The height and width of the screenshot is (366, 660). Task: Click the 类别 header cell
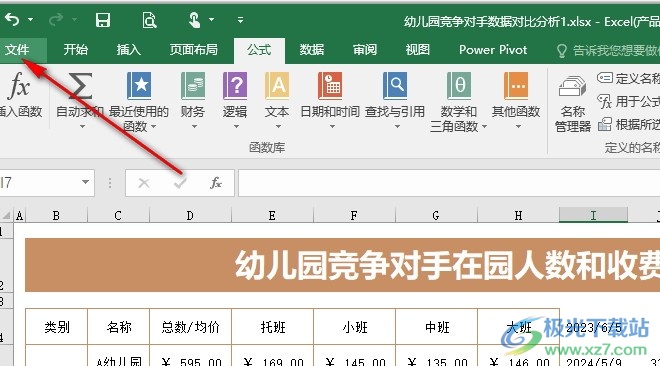pos(56,327)
